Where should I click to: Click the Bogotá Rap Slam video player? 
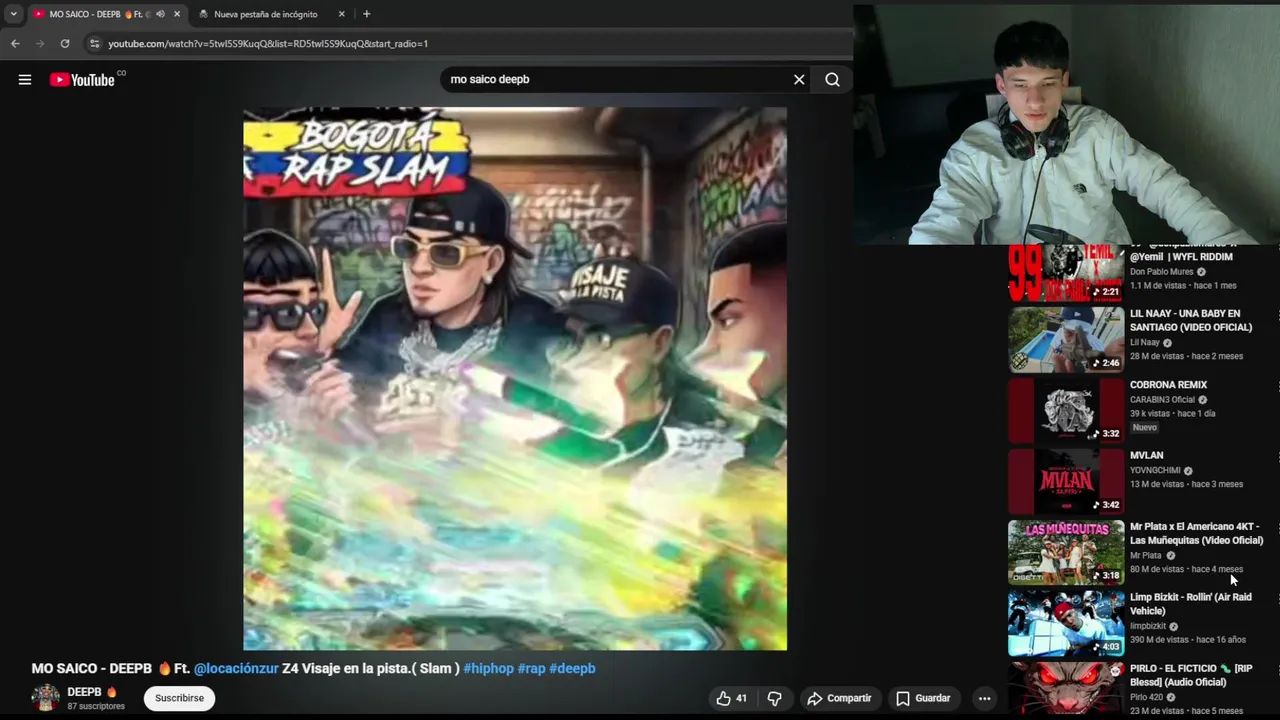pos(515,379)
